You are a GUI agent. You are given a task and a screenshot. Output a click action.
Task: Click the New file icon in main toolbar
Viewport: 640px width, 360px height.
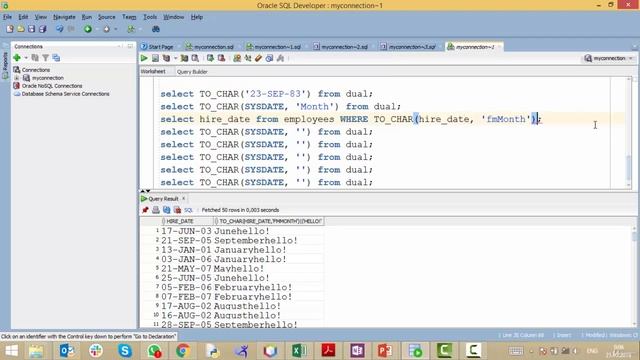[x=10, y=29]
